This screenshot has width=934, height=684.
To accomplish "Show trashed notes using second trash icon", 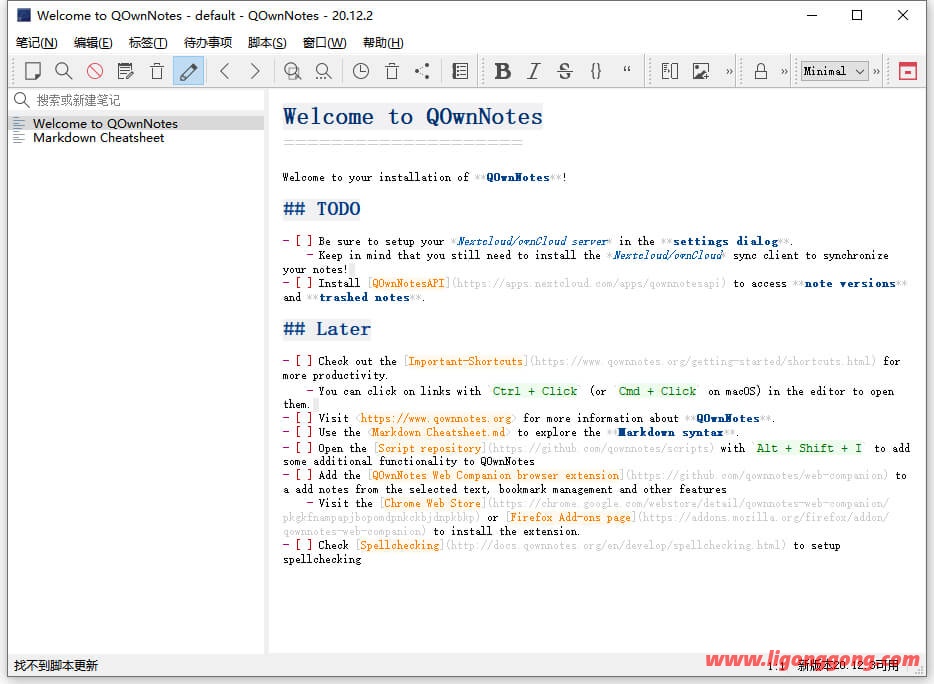I will [x=391, y=71].
